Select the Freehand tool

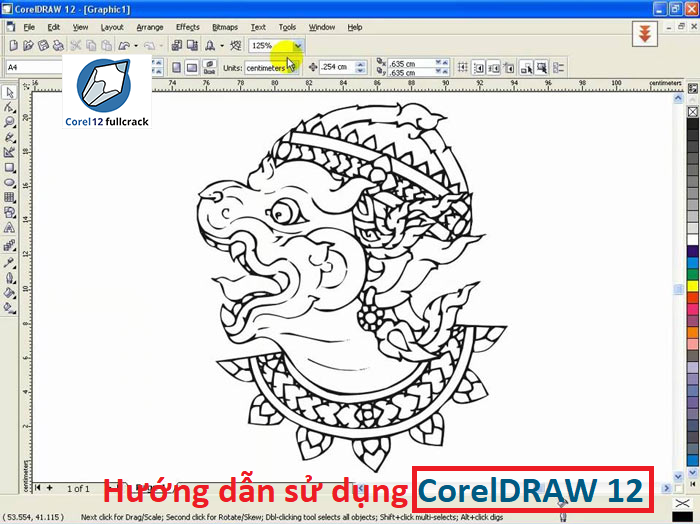[x=9, y=137]
